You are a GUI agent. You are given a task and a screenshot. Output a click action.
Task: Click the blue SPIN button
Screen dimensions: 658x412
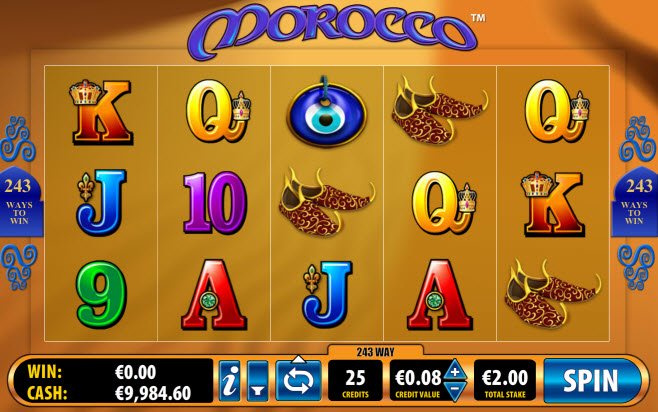pyautogui.click(x=592, y=381)
